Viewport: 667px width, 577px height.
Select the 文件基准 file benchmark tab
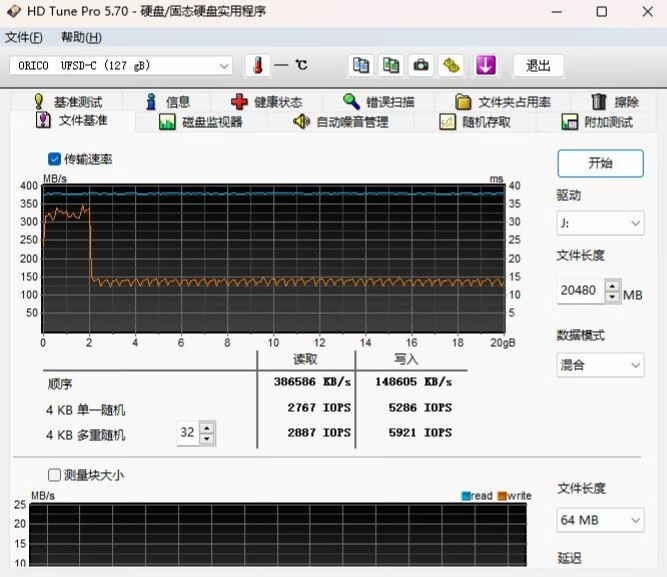pos(71,120)
